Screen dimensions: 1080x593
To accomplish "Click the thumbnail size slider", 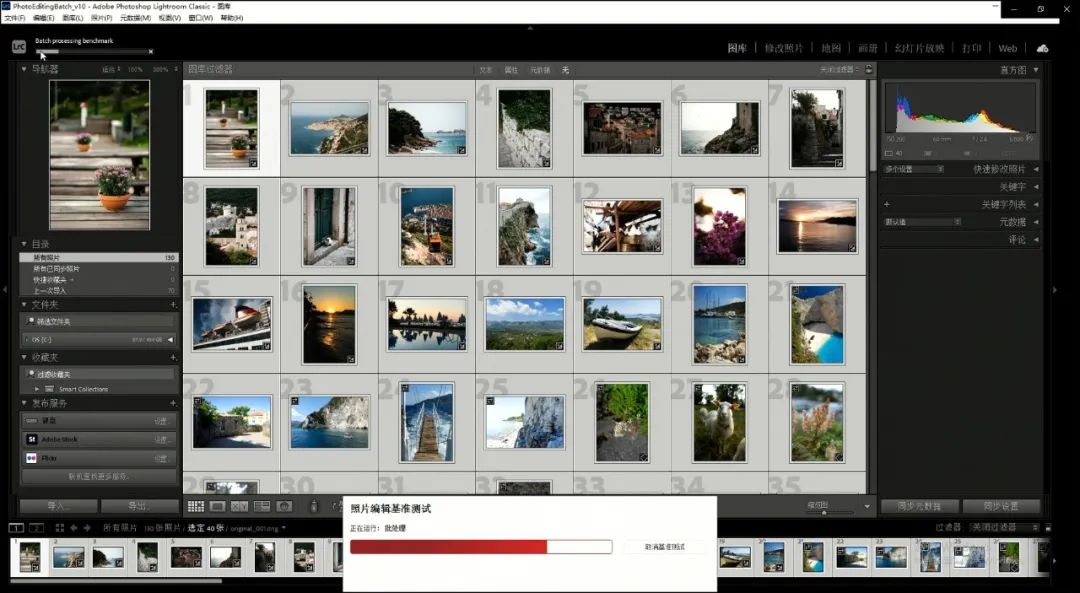I will click(824, 513).
